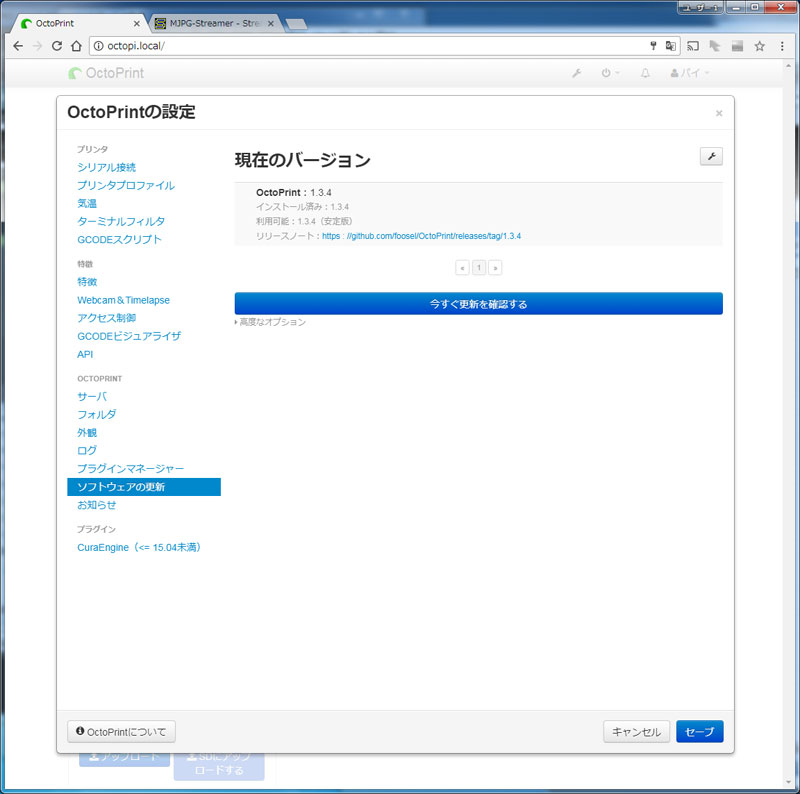Open the ターミナルフィルタ settings section
800x794 pixels.
coord(121,221)
